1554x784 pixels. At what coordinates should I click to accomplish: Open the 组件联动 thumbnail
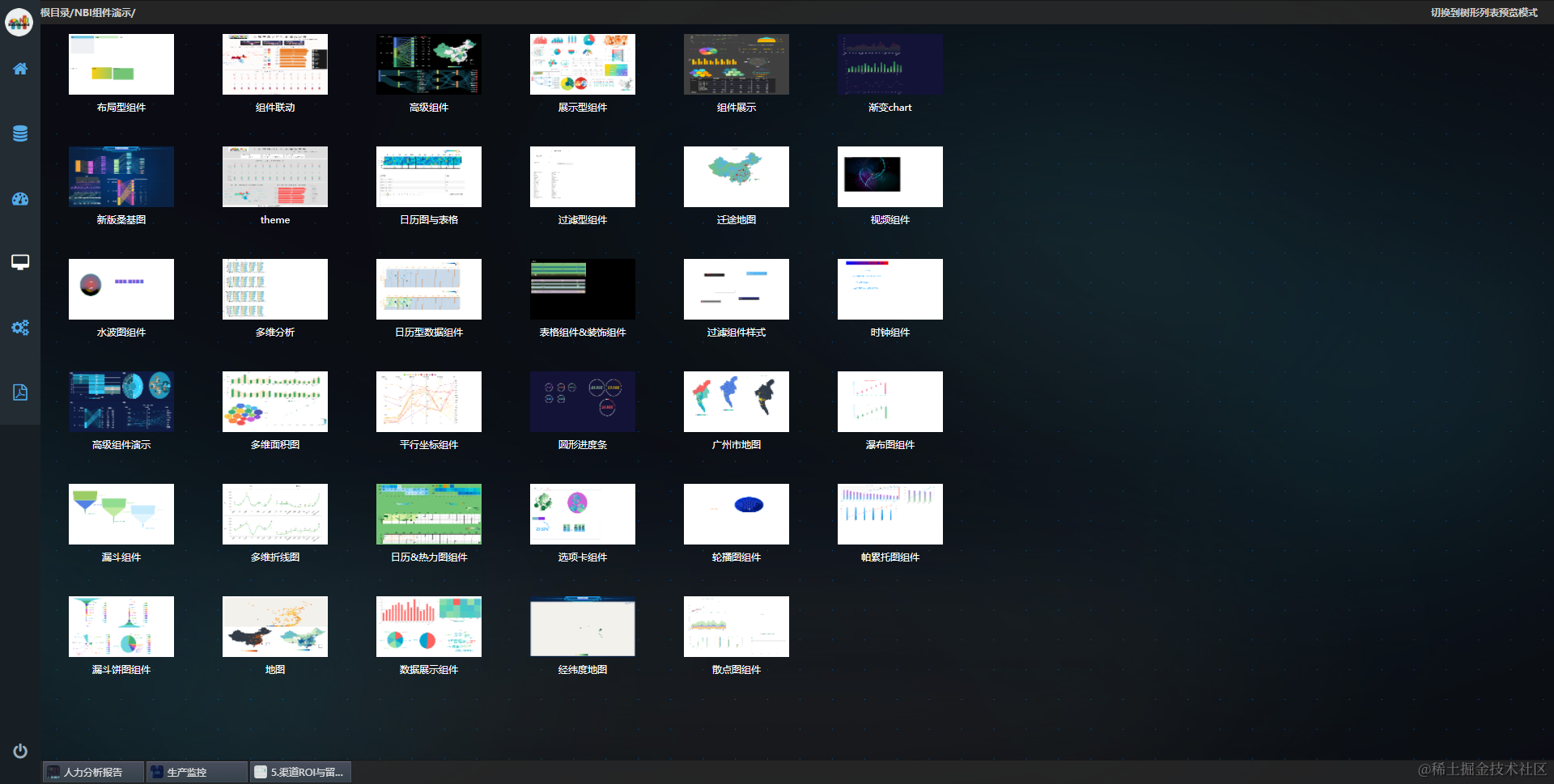275,64
